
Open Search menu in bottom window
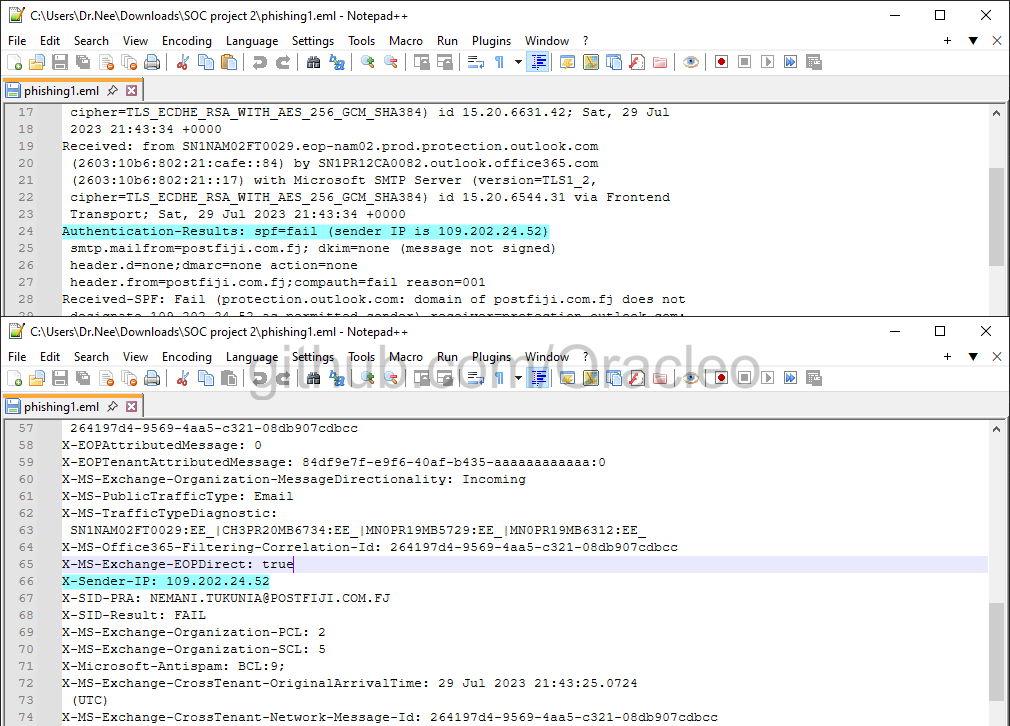click(91, 357)
